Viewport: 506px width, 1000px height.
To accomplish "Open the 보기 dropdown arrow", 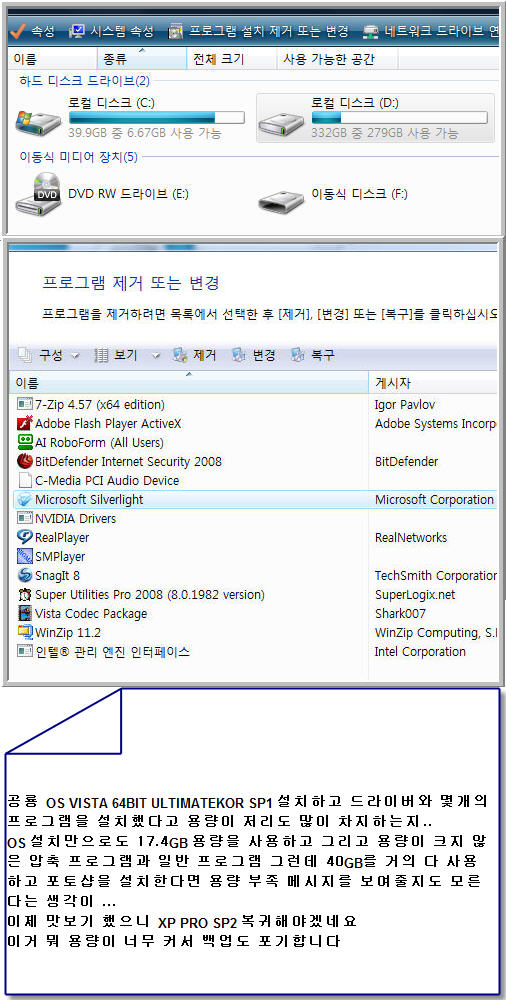I will click(x=156, y=356).
